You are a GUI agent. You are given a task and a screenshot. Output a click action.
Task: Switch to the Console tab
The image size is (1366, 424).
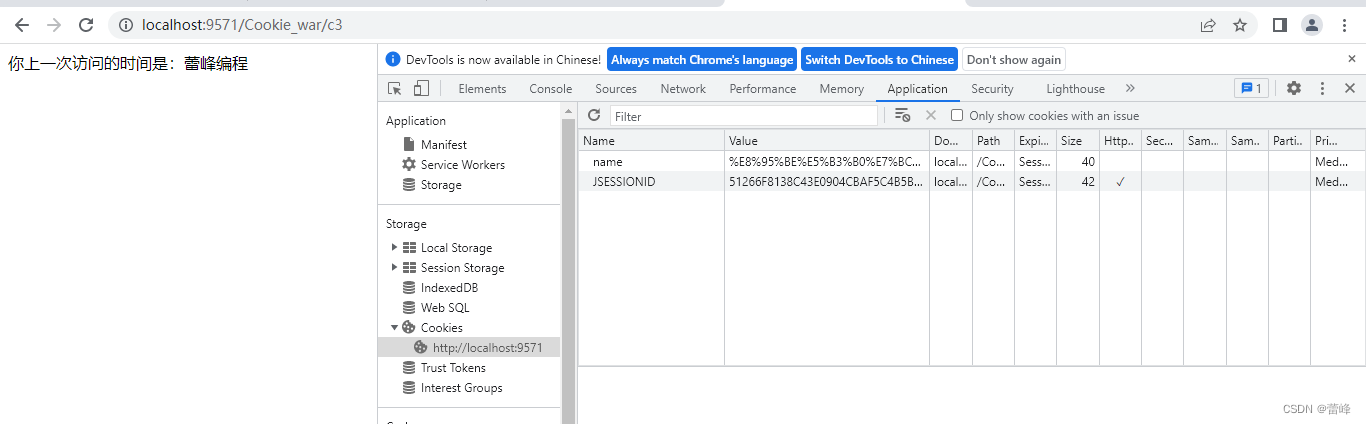coord(550,89)
